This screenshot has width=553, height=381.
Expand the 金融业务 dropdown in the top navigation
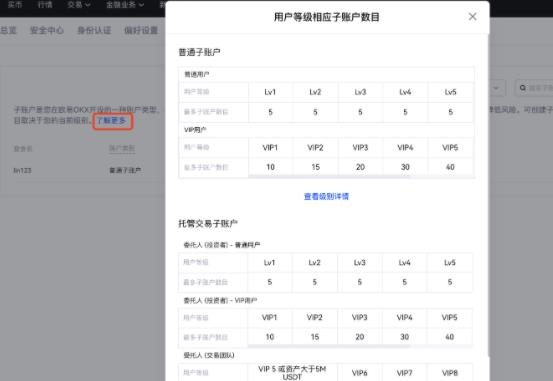coord(125,5)
